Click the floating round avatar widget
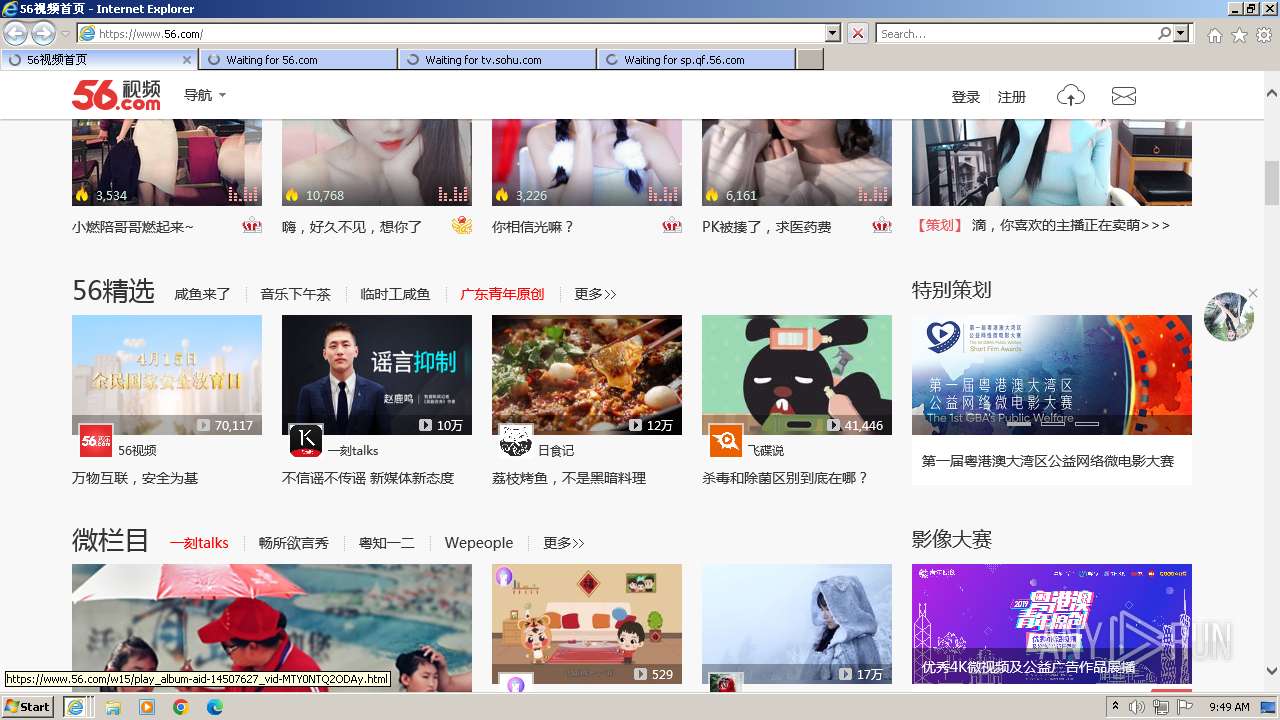Viewport: 1280px width, 720px height. [1229, 316]
